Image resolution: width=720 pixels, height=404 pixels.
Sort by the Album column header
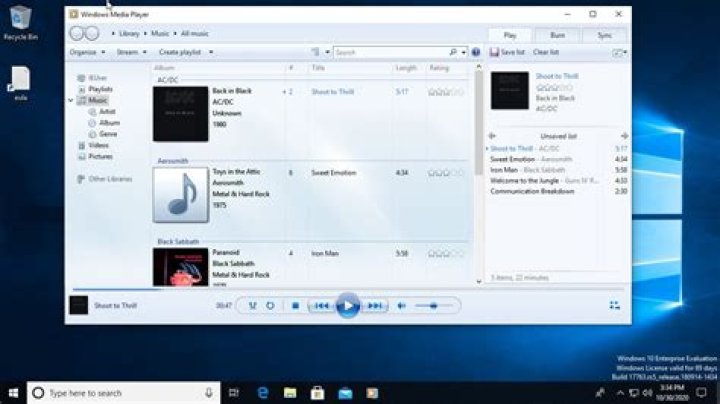click(164, 68)
